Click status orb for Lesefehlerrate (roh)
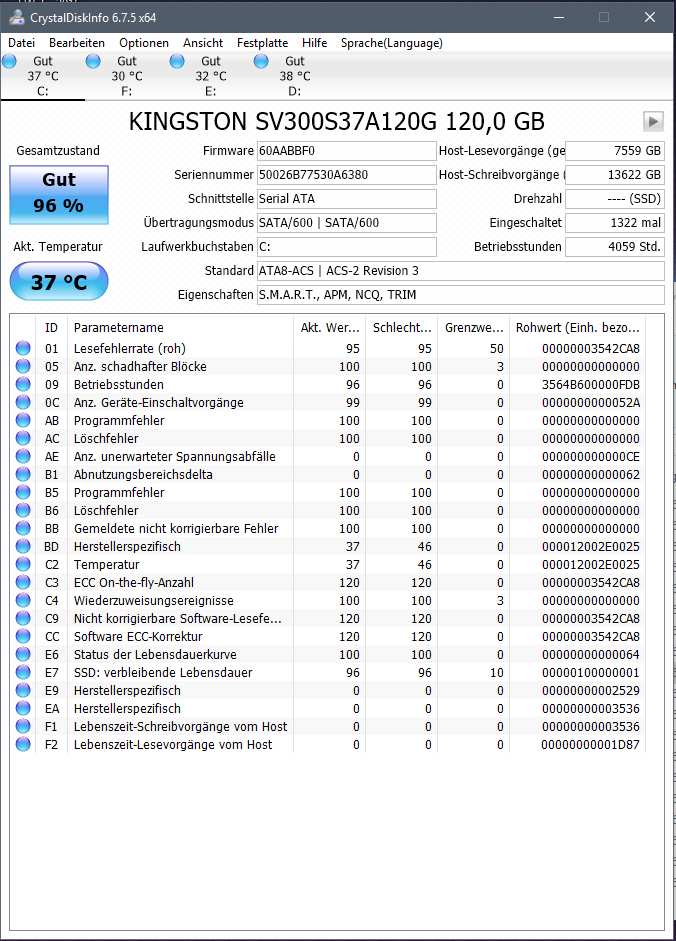 tap(23, 348)
